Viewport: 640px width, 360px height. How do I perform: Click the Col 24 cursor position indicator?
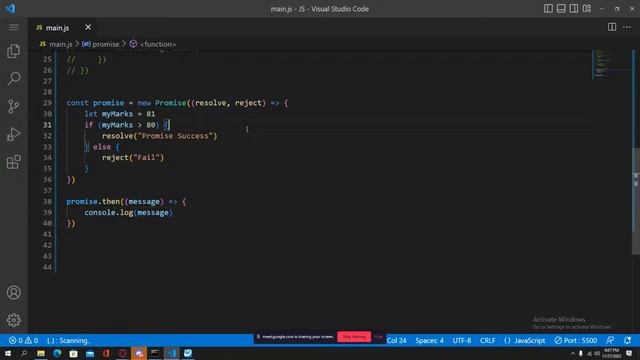coord(396,340)
